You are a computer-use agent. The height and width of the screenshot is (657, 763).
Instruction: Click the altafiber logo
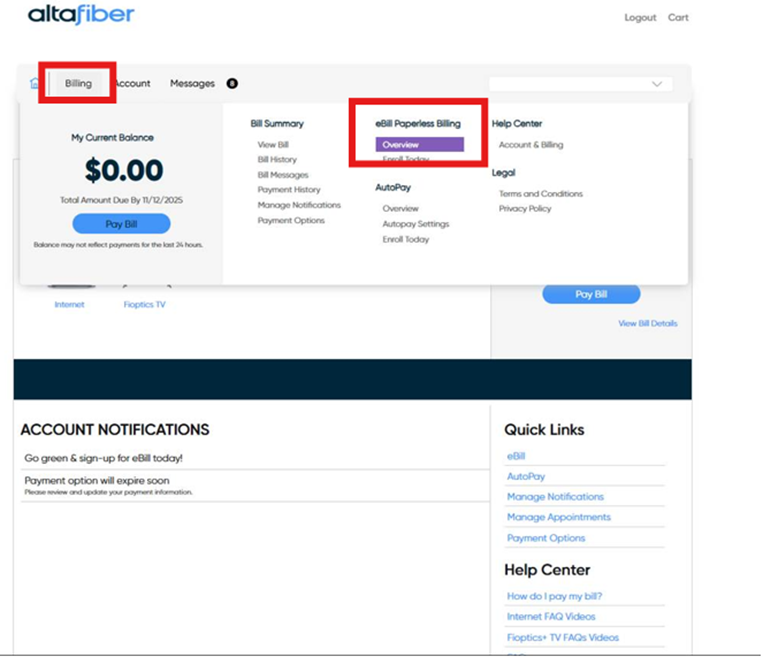[80, 15]
